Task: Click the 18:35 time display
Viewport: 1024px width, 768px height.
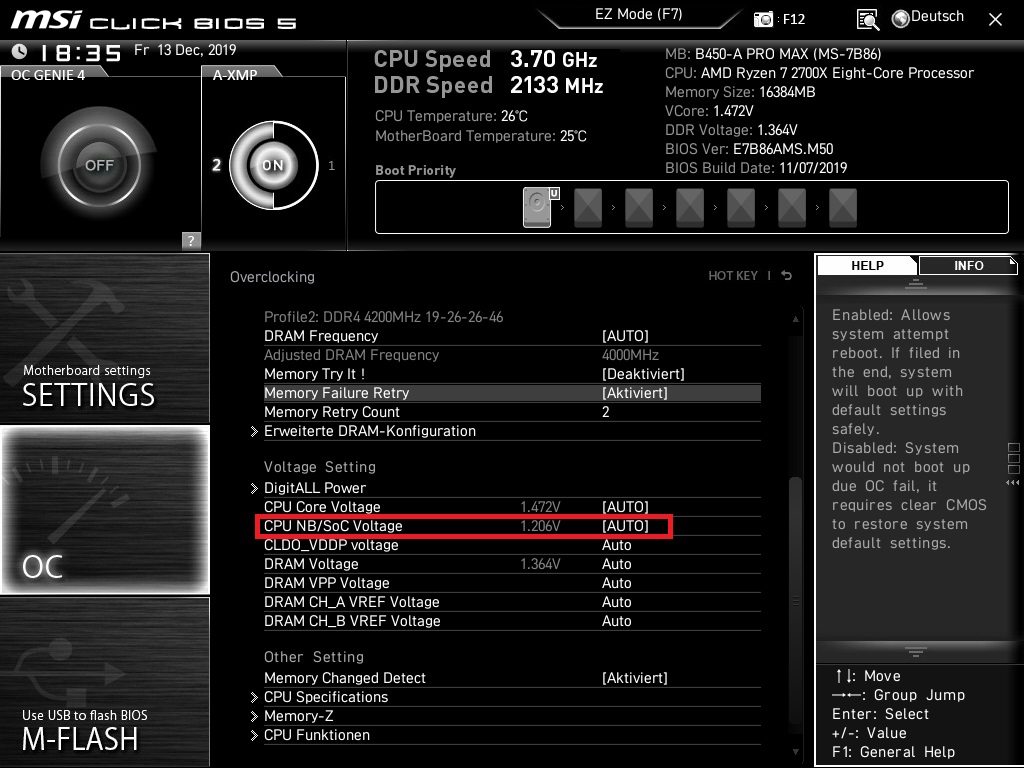Action: [x=80, y=52]
